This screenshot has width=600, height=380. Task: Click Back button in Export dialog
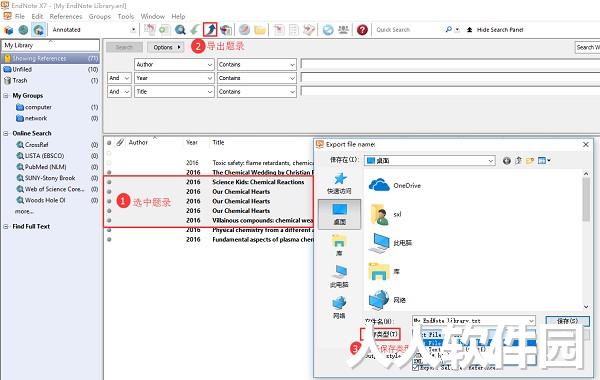pos(507,161)
